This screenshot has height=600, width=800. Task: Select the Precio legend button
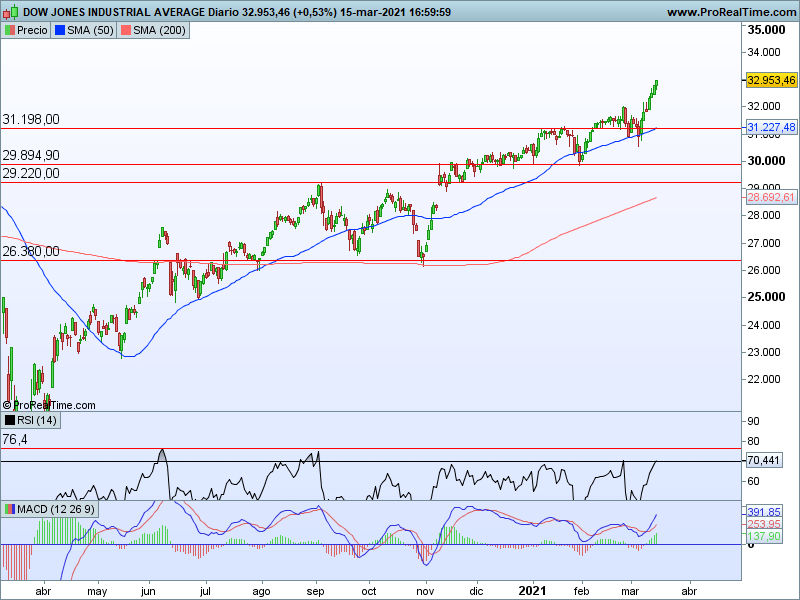26,31
